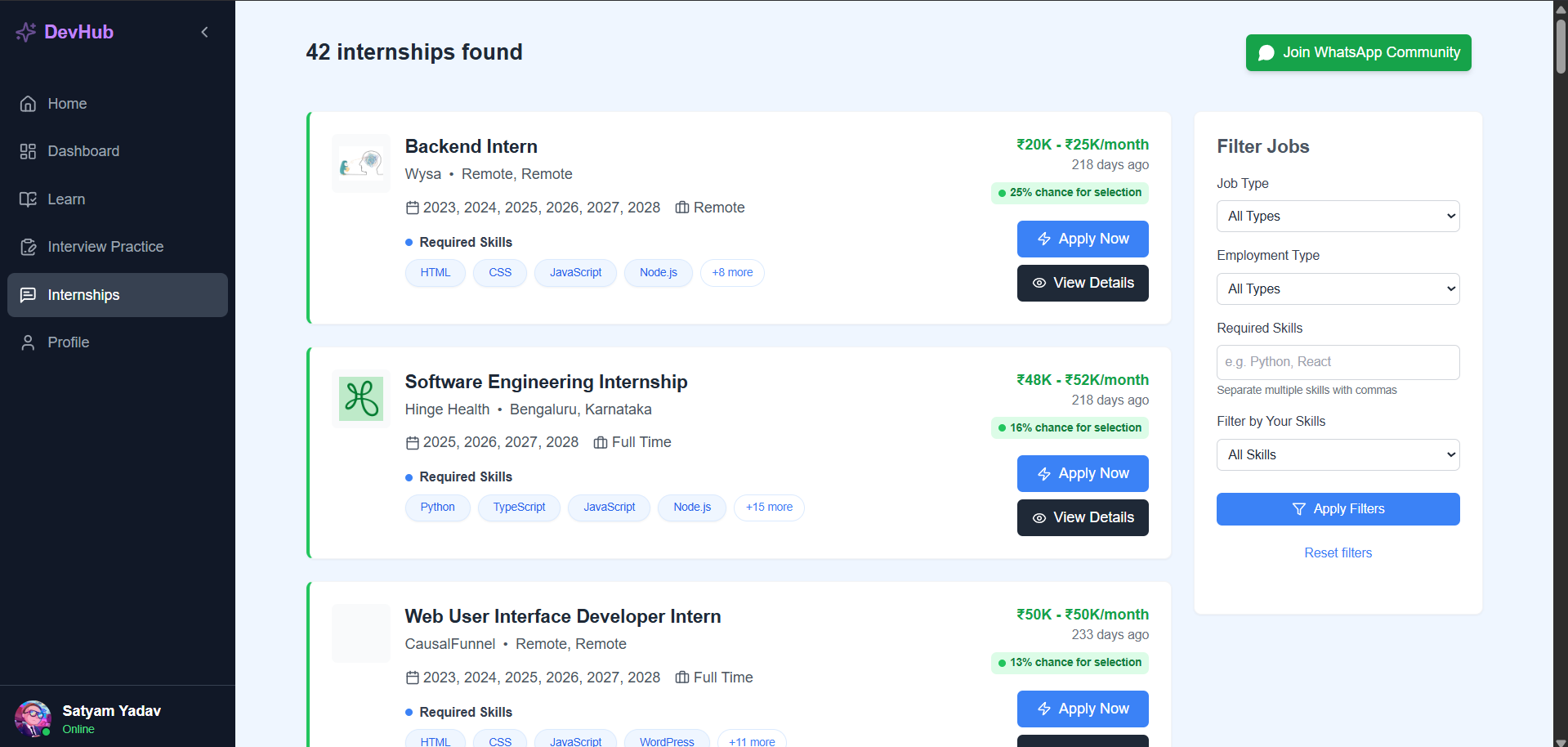This screenshot has height=747, width=1568.
Task: Open the Employment Type dropdown
Action: pyautogui.click(x=1337, y=289)
